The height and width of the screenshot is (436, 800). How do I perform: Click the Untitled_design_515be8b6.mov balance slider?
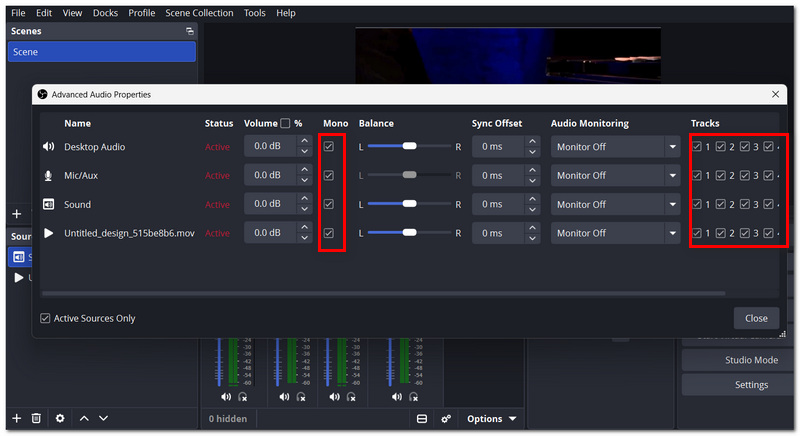(x=409, y=233)
